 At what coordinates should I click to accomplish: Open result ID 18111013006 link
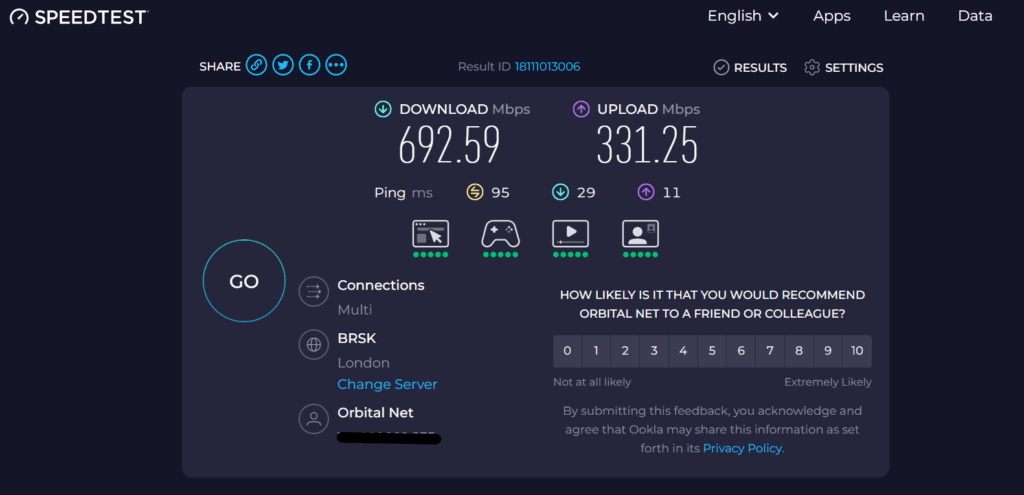547,67
